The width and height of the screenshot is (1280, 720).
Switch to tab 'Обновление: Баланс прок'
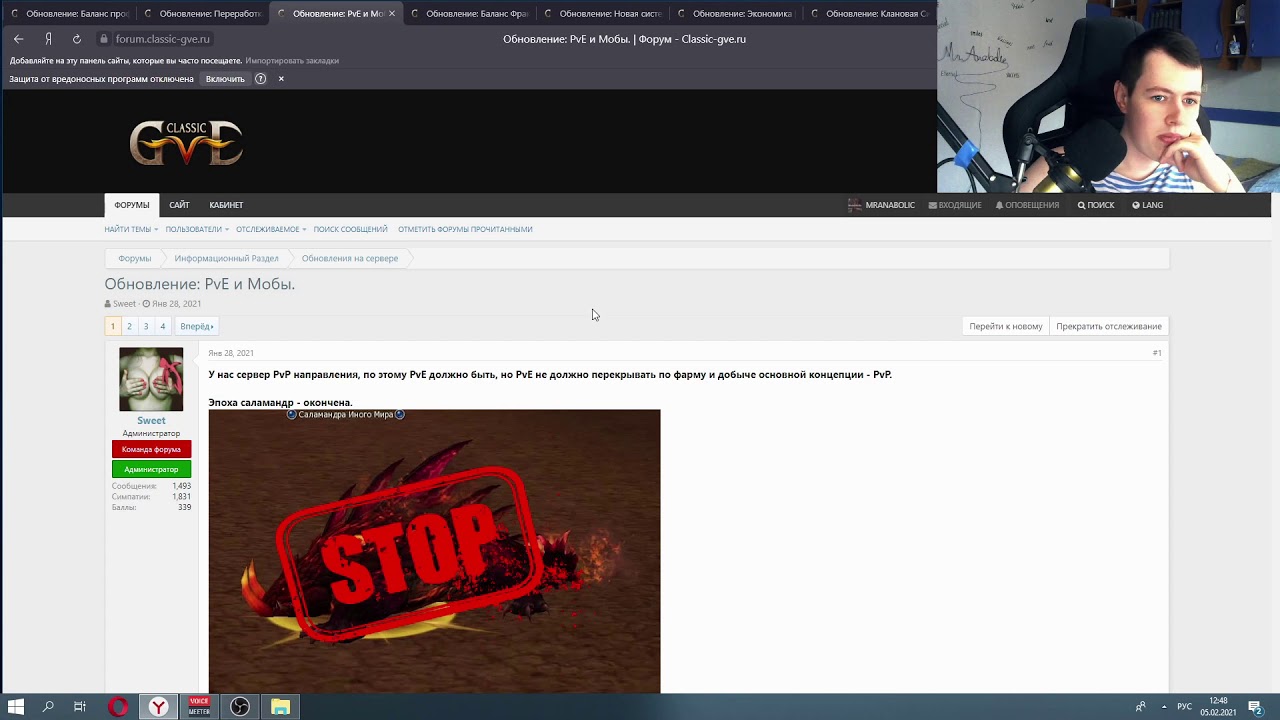point(68,14)
